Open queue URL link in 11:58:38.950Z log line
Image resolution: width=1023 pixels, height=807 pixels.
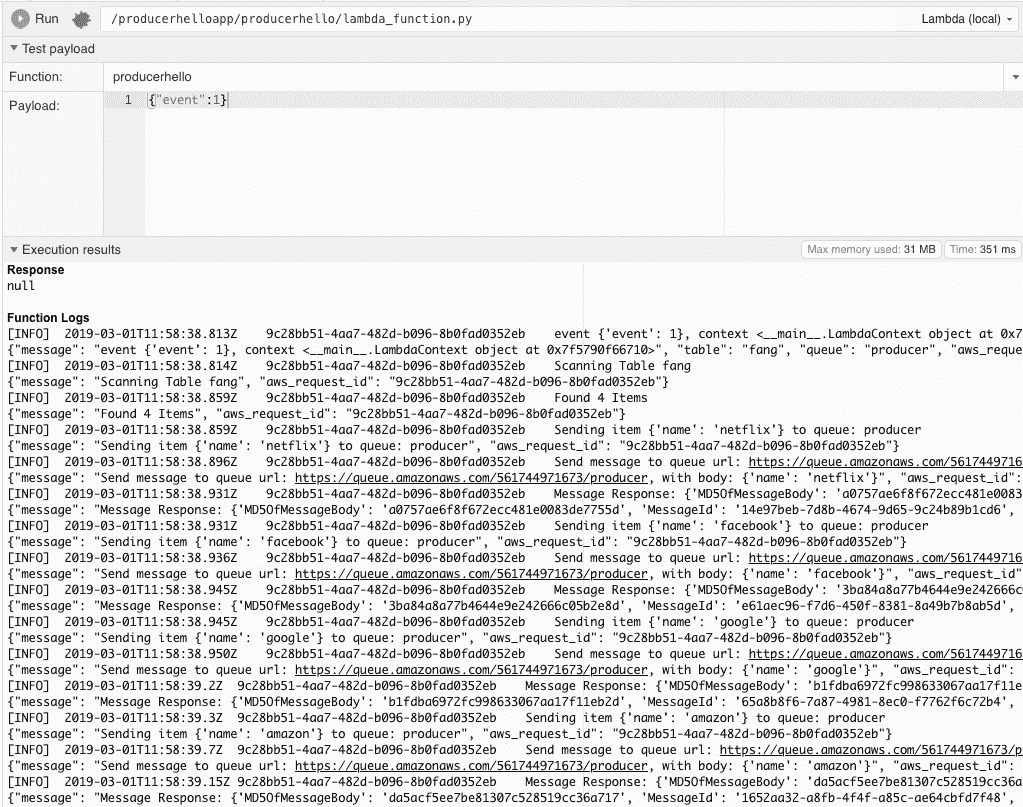point(885,654)
